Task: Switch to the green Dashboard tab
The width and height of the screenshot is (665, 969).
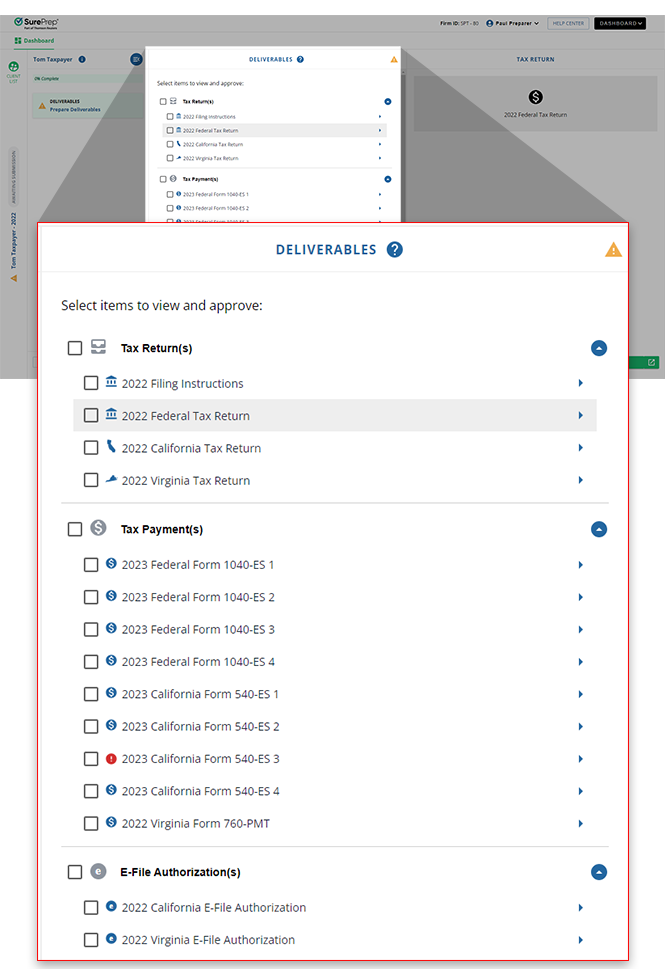Action: [34, 41]
